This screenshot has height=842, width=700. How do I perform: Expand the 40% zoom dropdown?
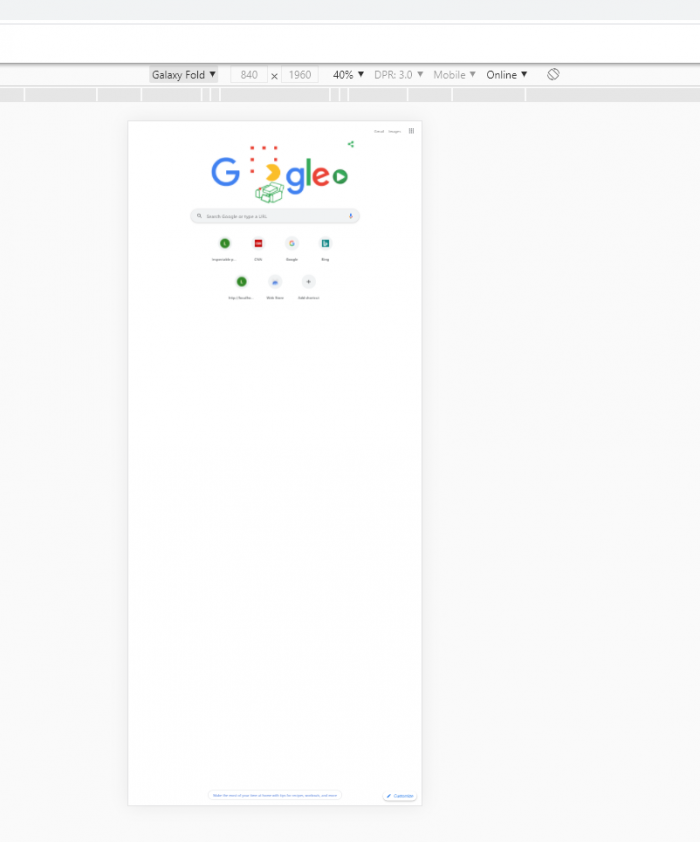click(349, 75)
